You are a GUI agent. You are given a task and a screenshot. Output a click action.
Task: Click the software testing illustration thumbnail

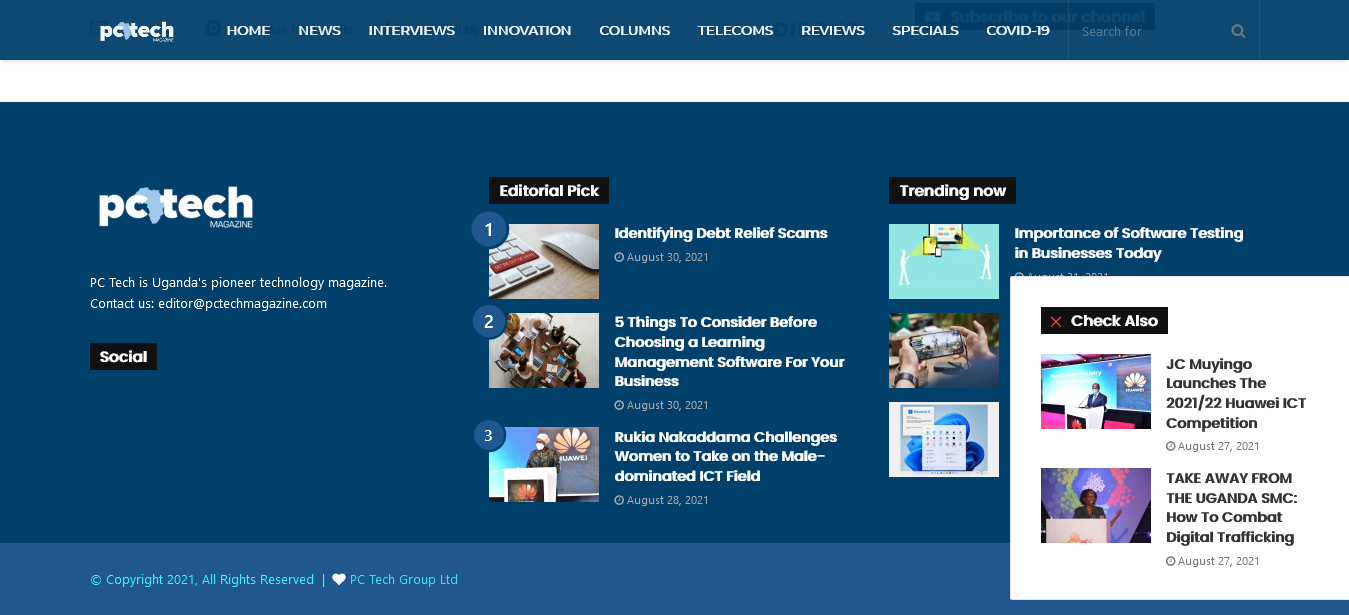point(944,261)
